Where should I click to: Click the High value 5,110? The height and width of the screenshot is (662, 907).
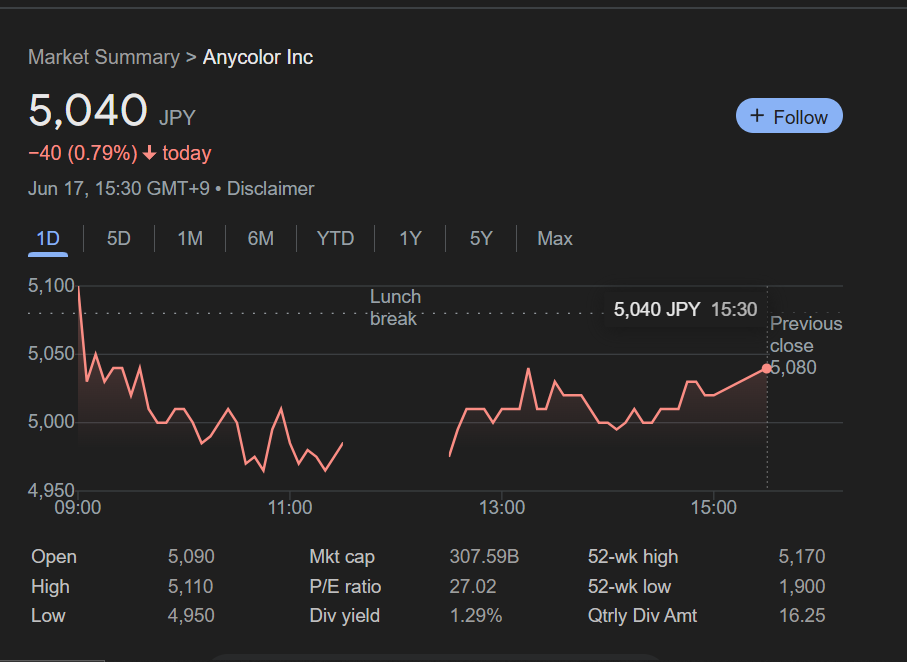[191, 586]
